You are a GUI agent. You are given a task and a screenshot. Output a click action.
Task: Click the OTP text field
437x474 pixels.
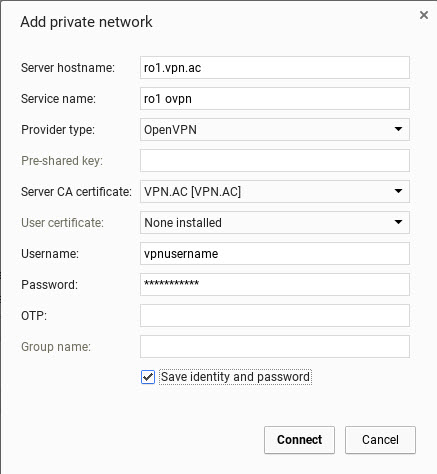[x=275, y=316]
